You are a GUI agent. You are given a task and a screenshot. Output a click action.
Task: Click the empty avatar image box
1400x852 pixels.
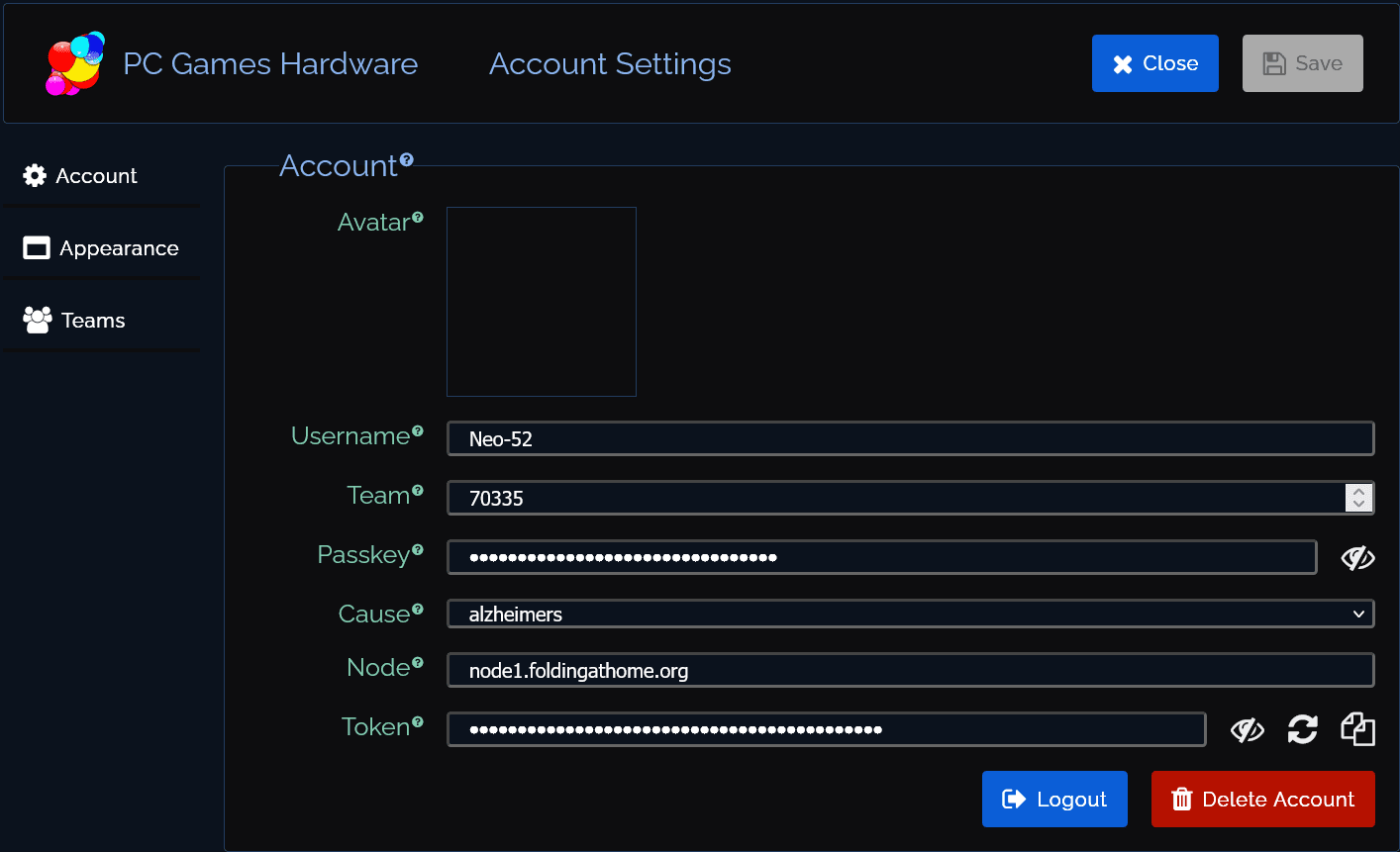click(x=542, y=302)
